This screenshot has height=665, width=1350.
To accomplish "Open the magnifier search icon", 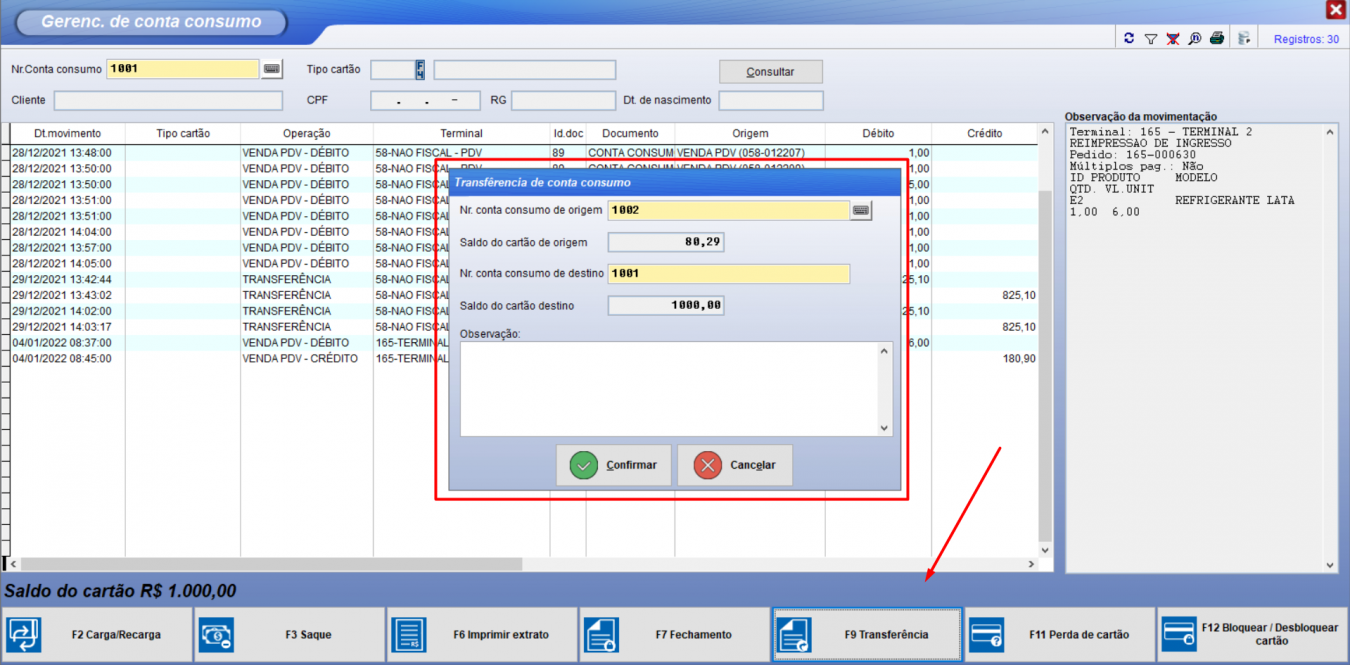I will point(1195,39).
